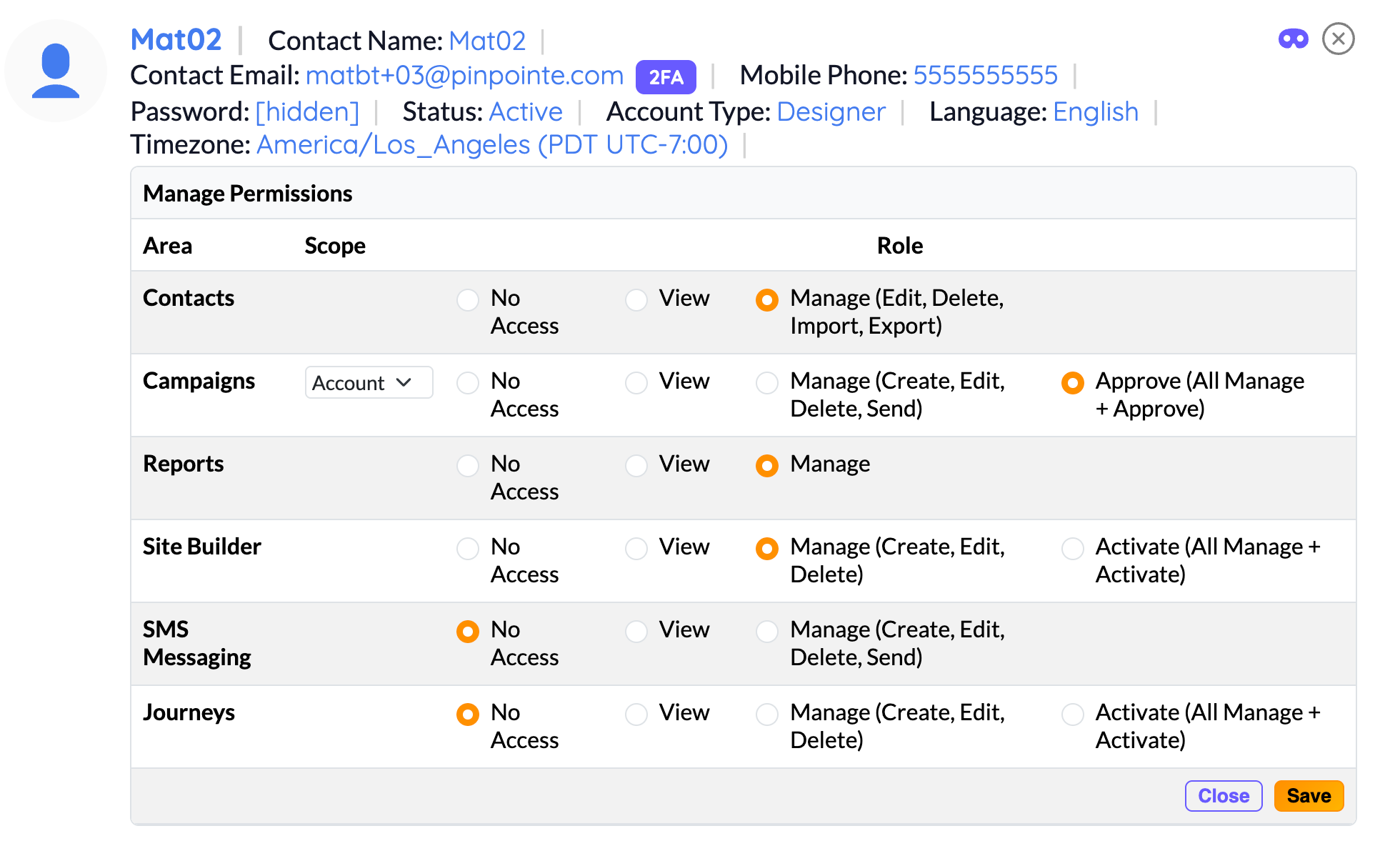Click the Manage Permissions heading

click(x=248, y=194)
